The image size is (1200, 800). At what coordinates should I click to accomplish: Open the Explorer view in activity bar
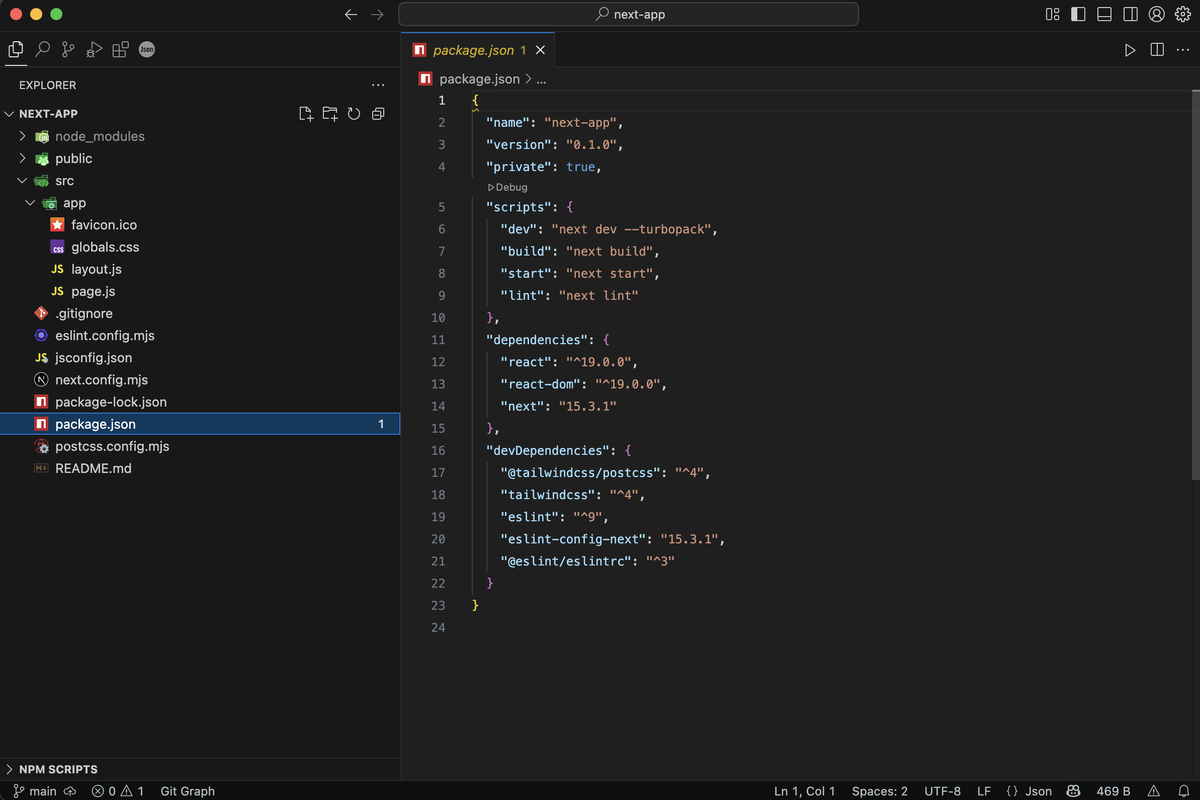click(16, 49)
